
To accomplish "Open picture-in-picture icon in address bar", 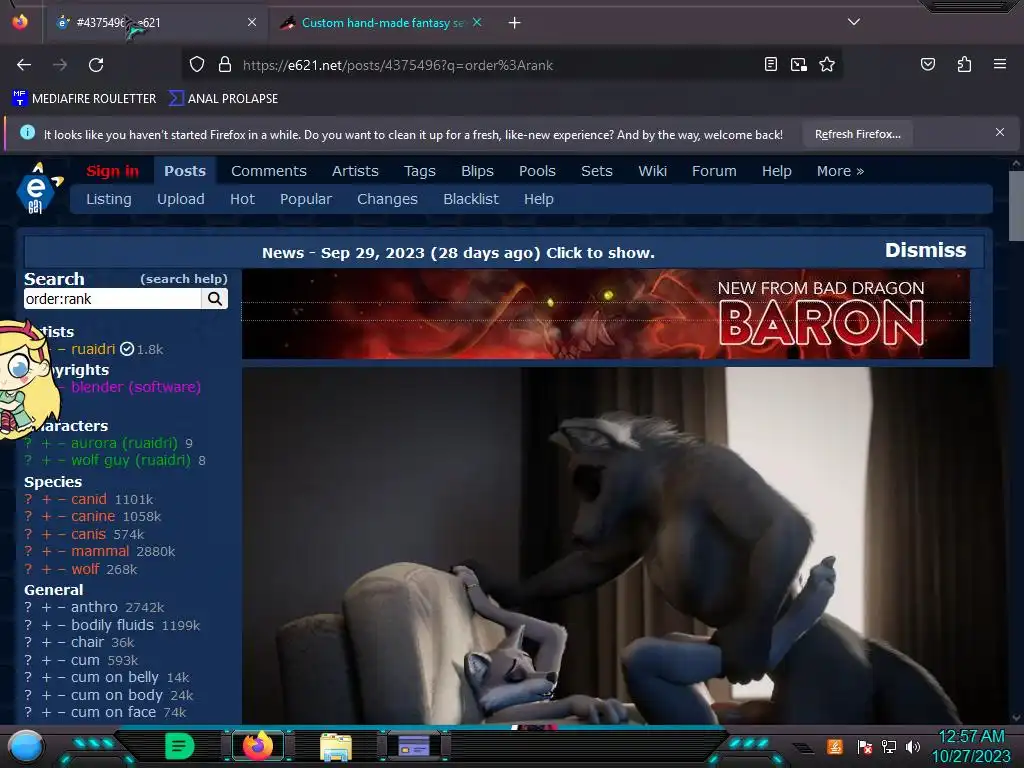I will point(799,64).
